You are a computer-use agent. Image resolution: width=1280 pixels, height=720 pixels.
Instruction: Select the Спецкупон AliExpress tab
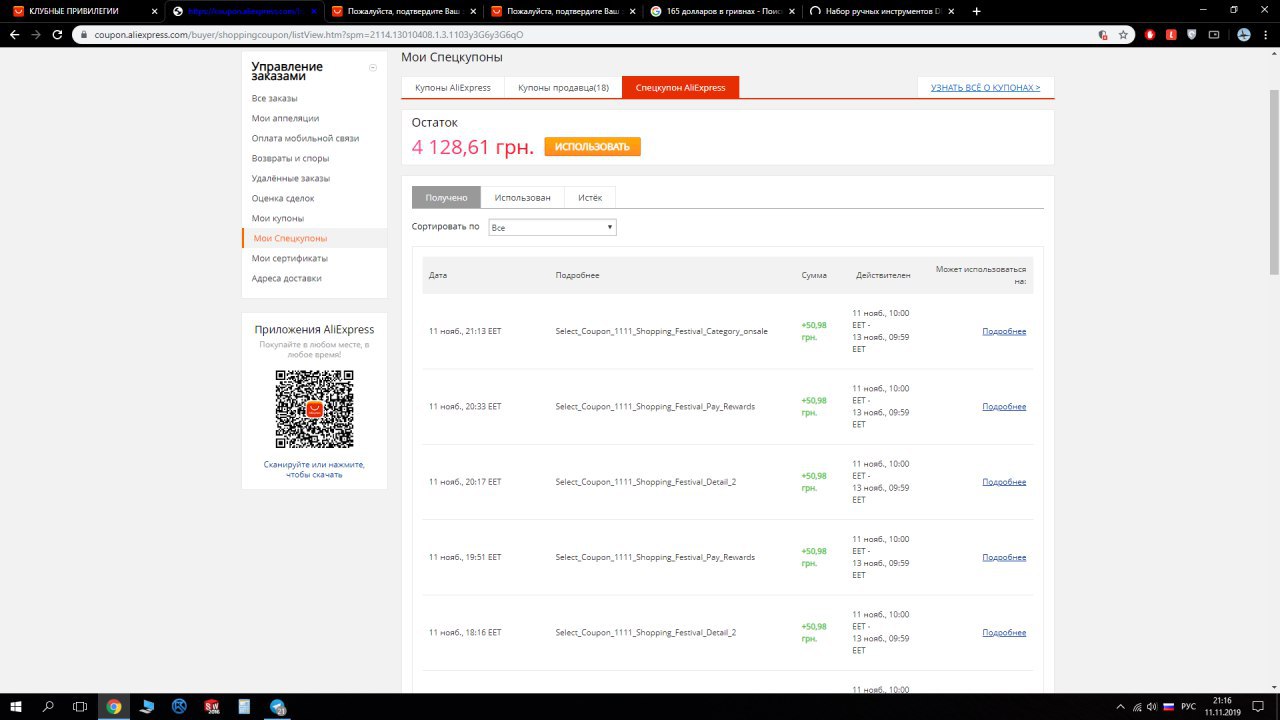[680, 87]
